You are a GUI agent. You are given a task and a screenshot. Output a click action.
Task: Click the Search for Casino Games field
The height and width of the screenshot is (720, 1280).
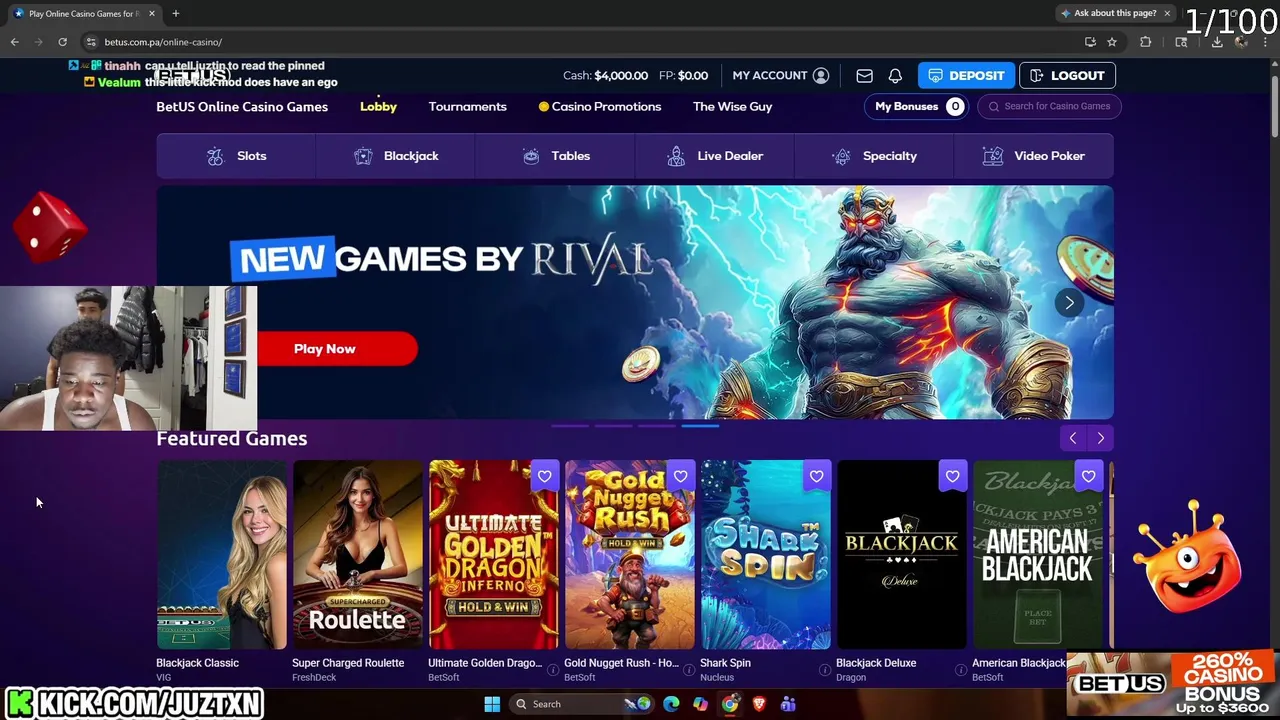pyautogui.click(x=1049, y=106)
